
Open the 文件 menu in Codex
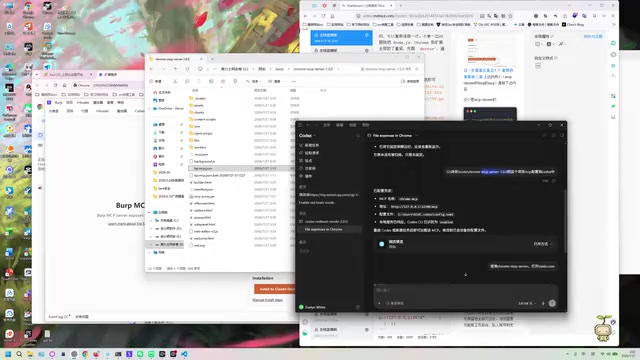(327, 125)
